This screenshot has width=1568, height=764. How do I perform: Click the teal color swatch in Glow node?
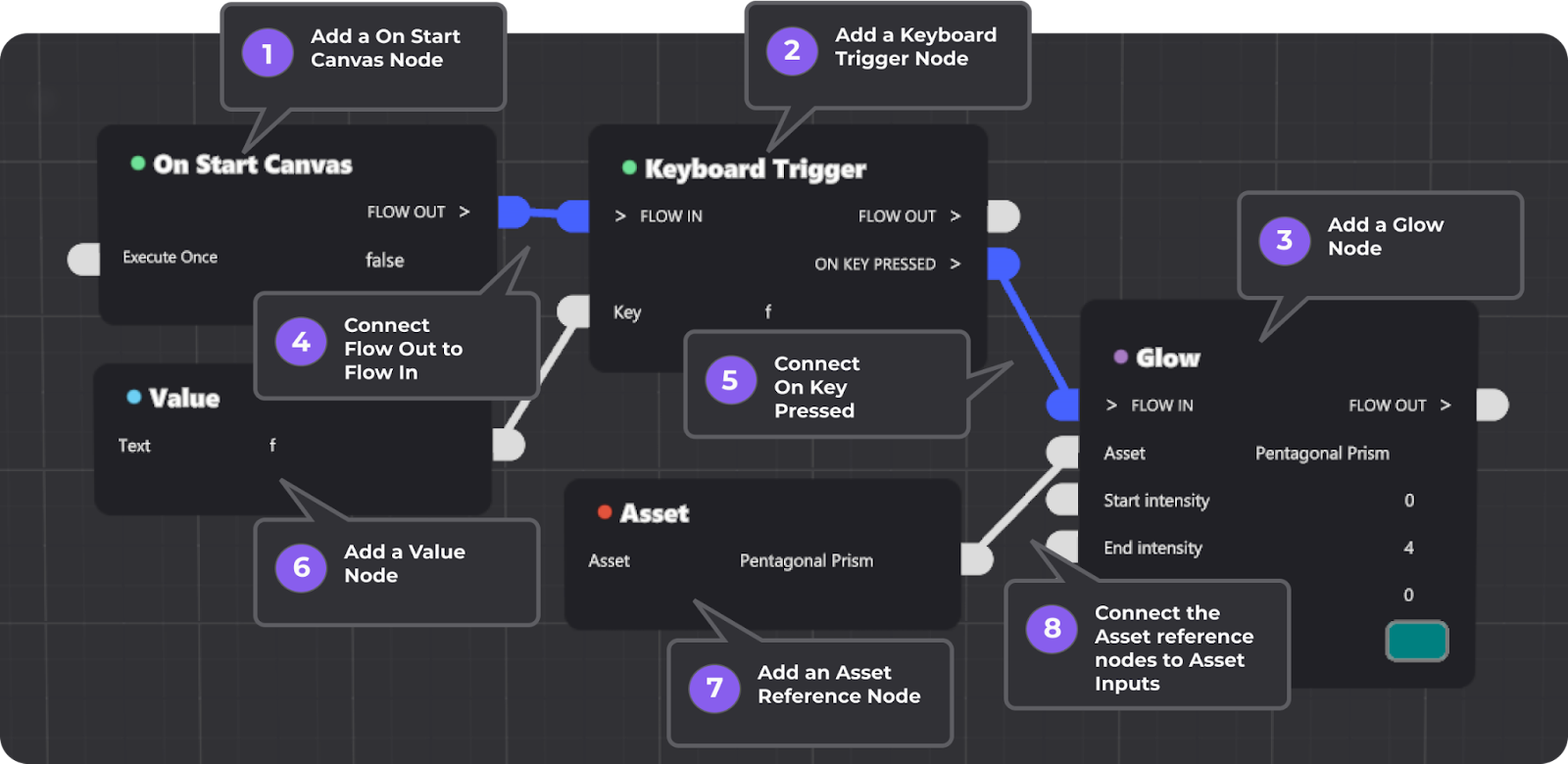click(1416, 642)
